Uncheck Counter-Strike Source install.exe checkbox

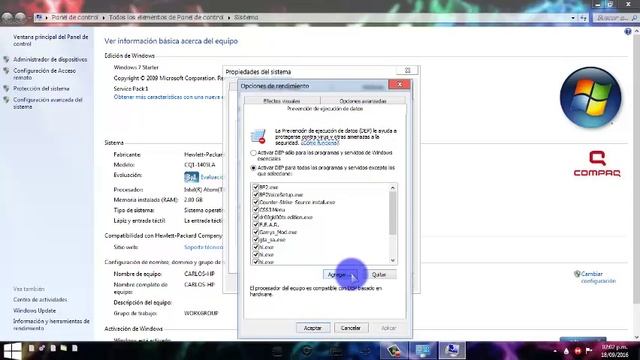coord(256,202)
